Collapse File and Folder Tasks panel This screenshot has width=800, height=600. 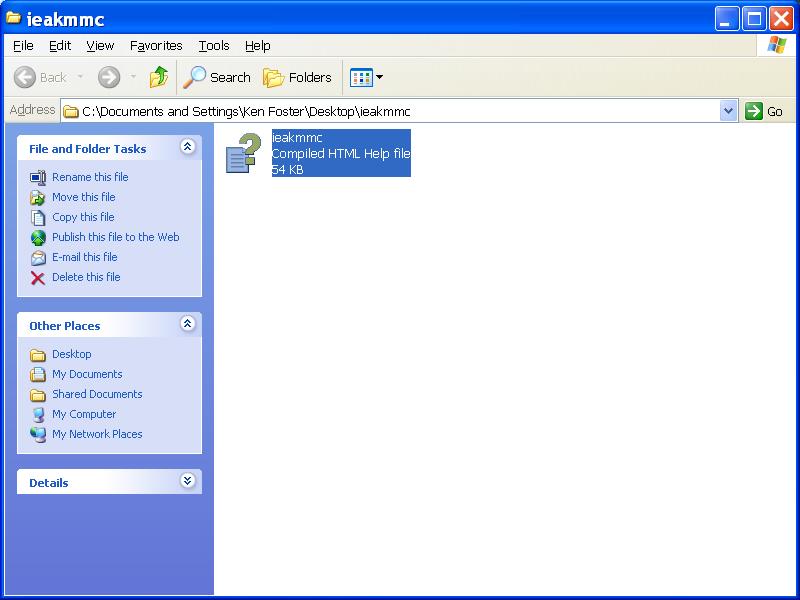pos(188,147)
